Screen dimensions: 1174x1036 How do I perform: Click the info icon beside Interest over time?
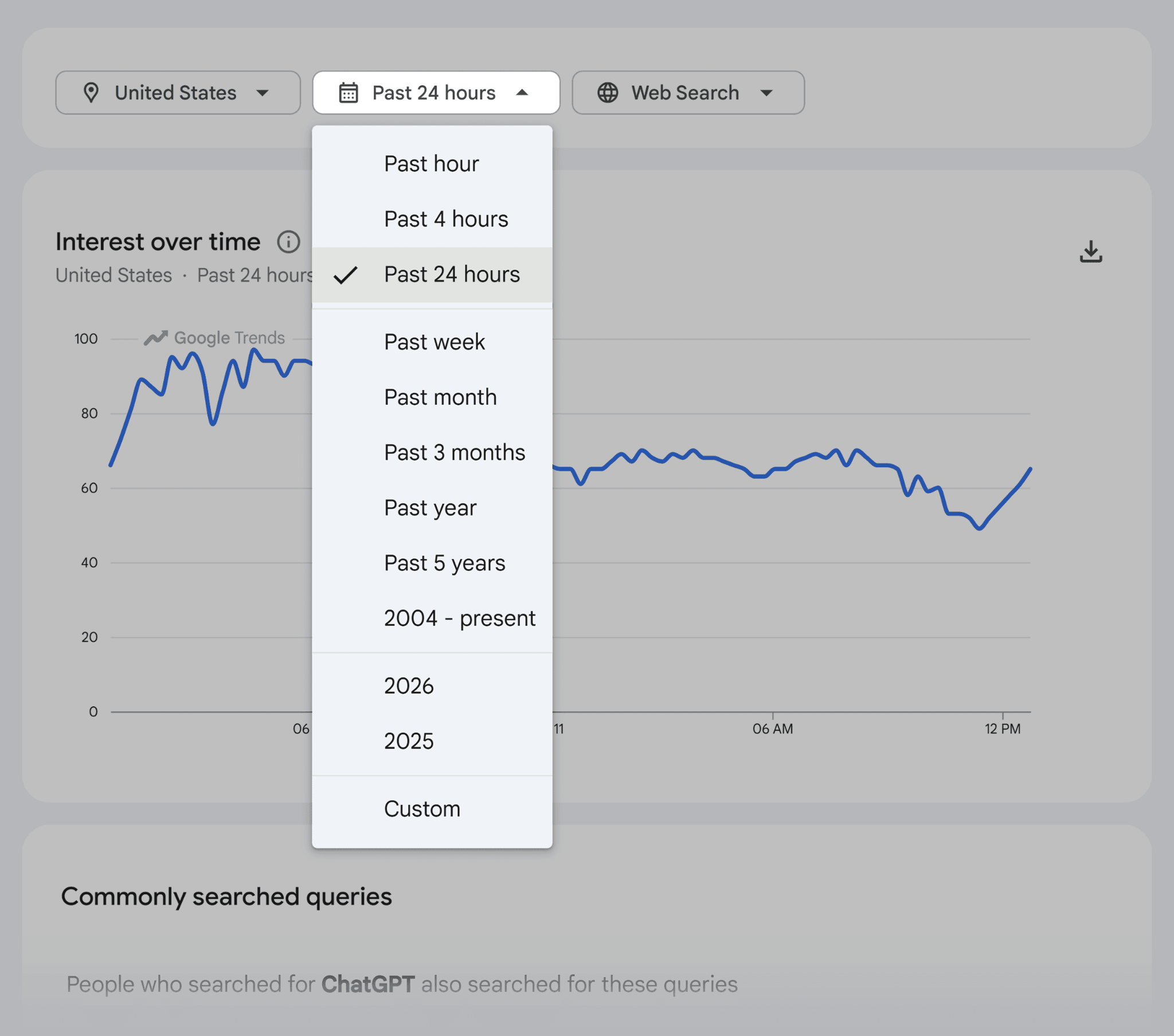(289, 241)
